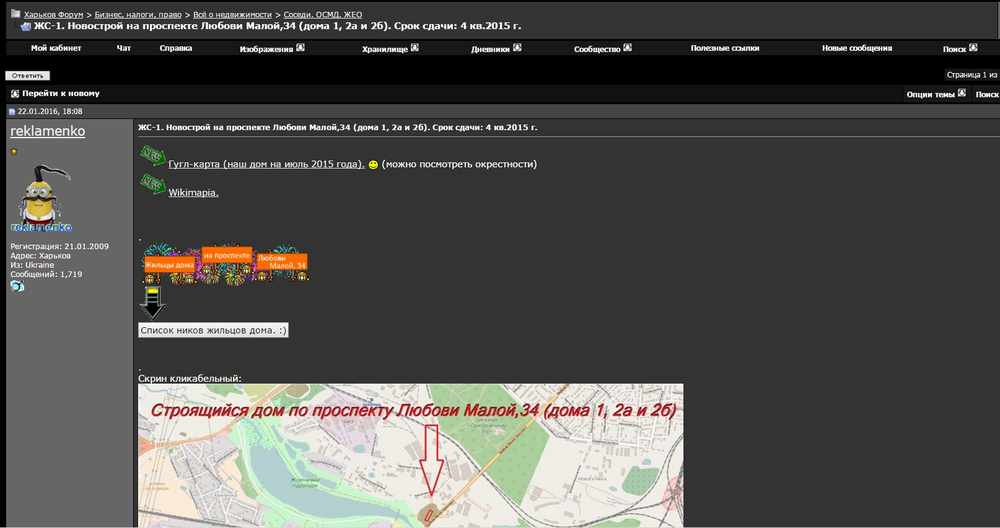The width and height of the screenshot is (1000, 528).
Task: Click the Ответить reply button
Action: [x=27, y=75]
